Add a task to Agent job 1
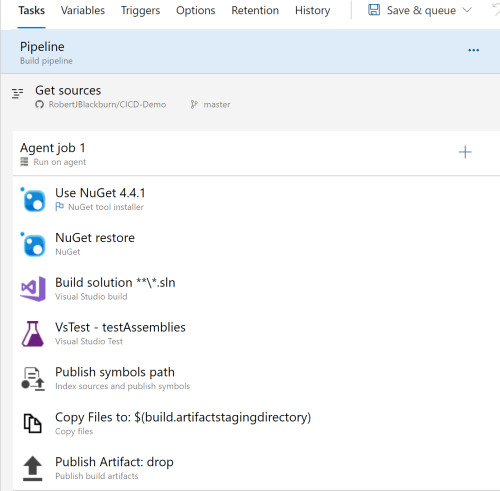Image resolution: width=500 pixels, height=491 pixels. click(465, 152)
